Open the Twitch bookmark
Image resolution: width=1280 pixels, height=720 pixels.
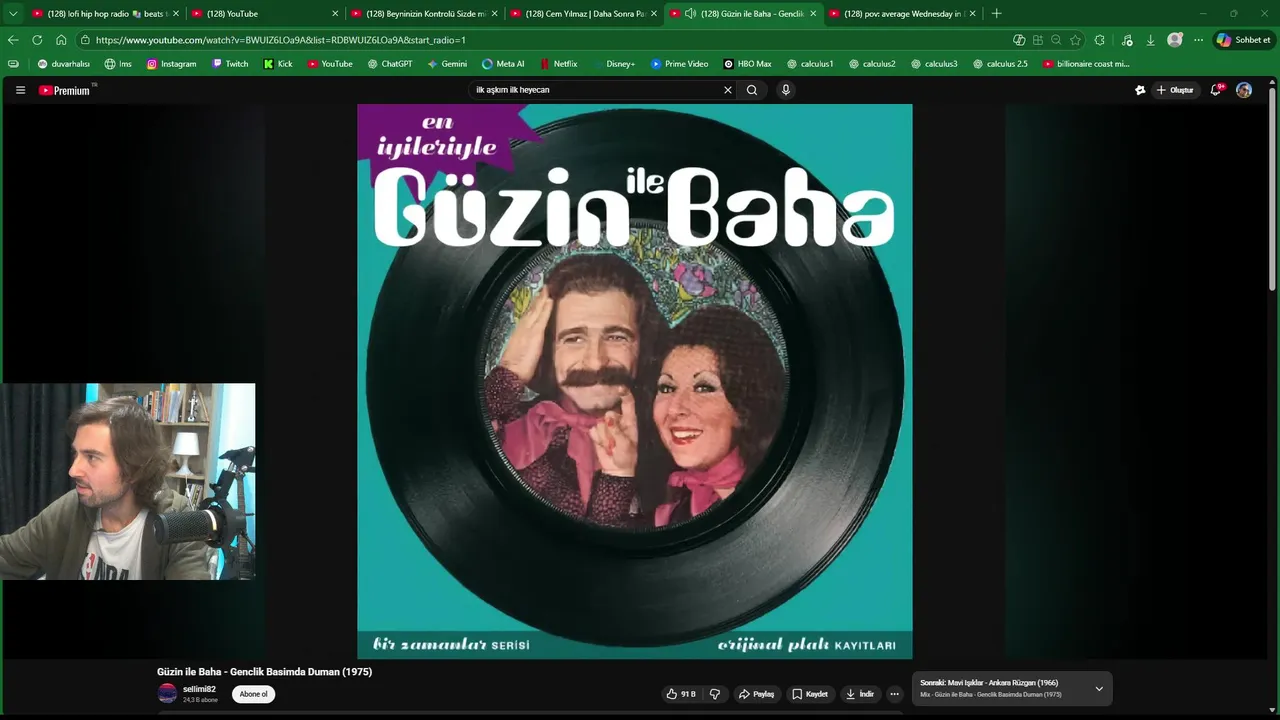pos(230,64)
